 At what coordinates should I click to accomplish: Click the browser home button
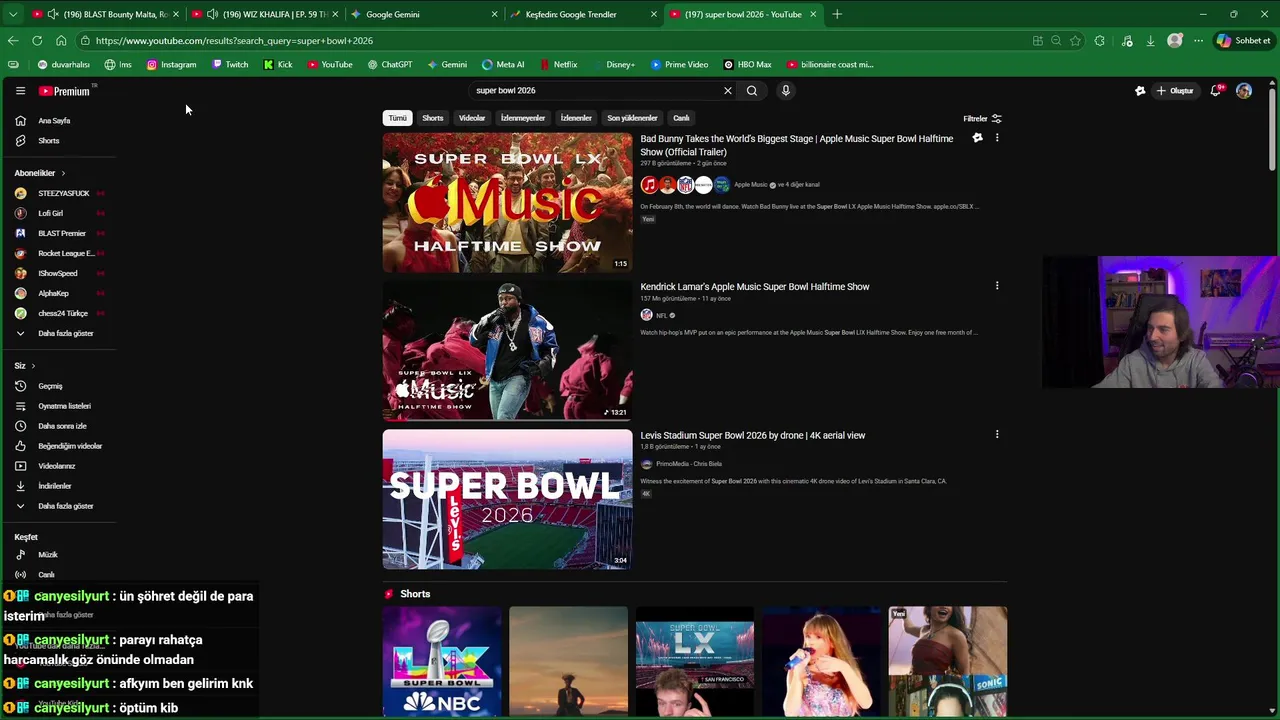tap(61, 41)
